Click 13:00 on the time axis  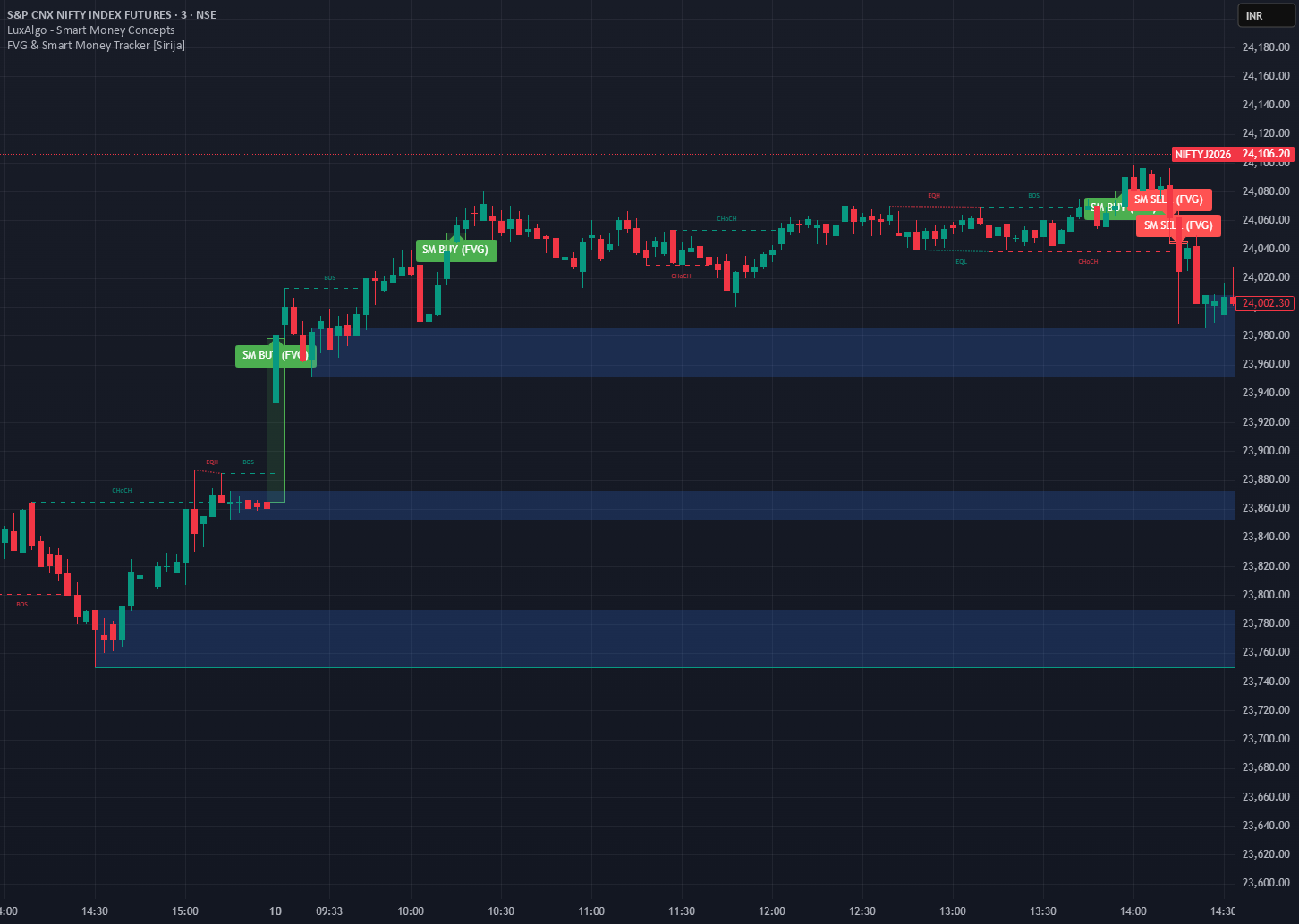(953, 911)
